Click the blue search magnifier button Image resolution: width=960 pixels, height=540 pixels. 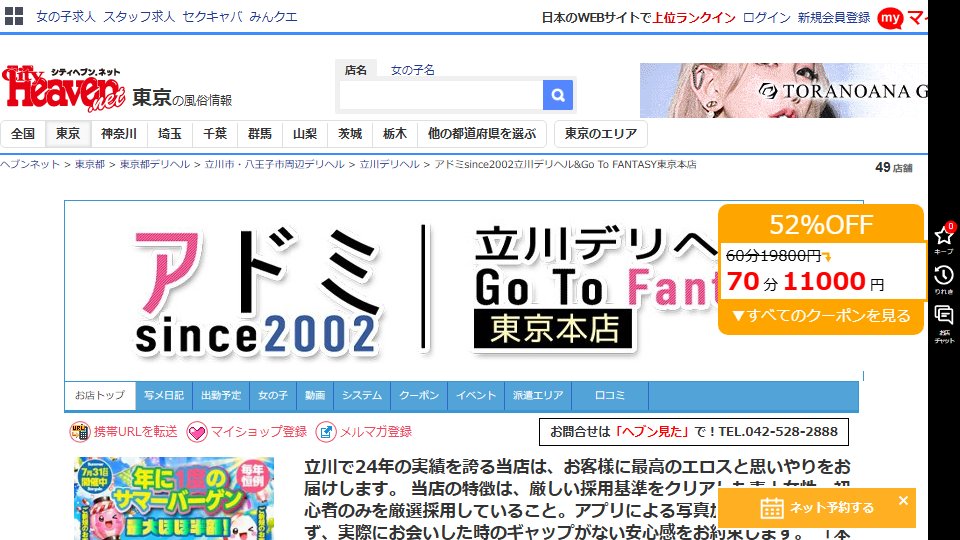[558, 95]
